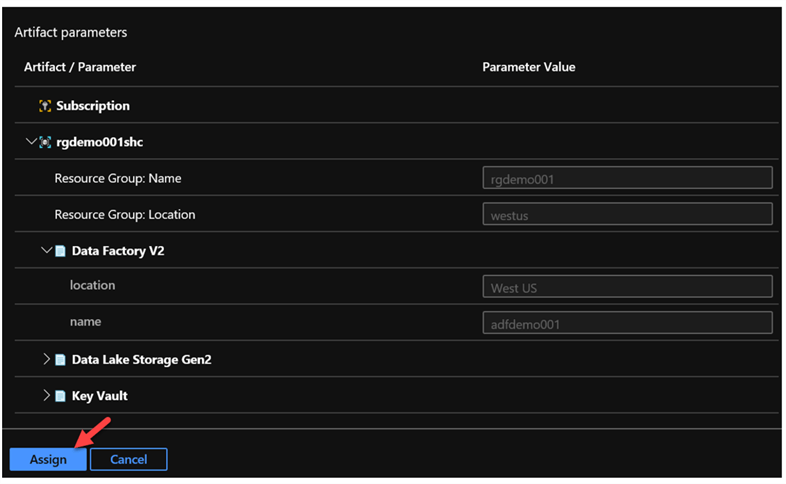This screenshot has height=484, width=786.
Task: Click the Data Factory name field
Action: point(626,323)
